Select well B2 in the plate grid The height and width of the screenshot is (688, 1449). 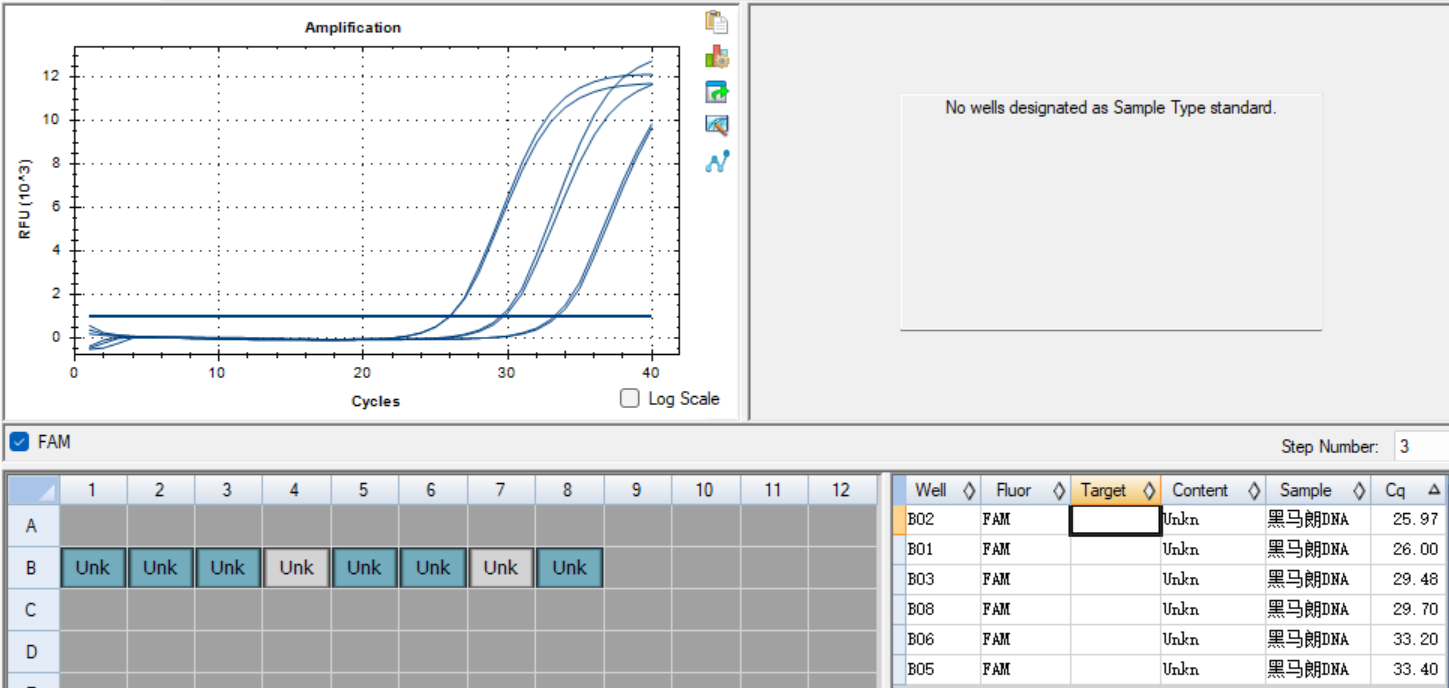coord(160,567)
